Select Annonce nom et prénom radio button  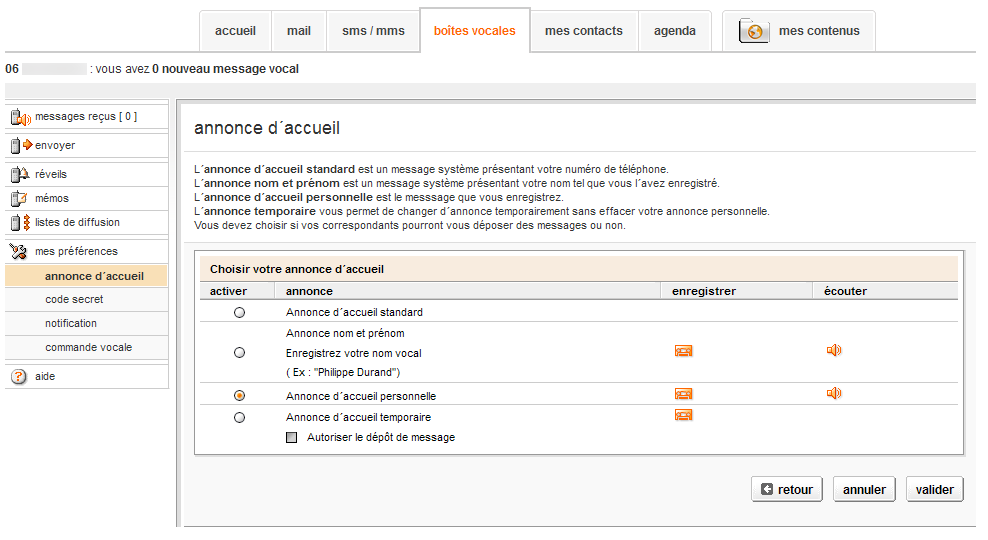pyautogui.click(x=239, y=353)
